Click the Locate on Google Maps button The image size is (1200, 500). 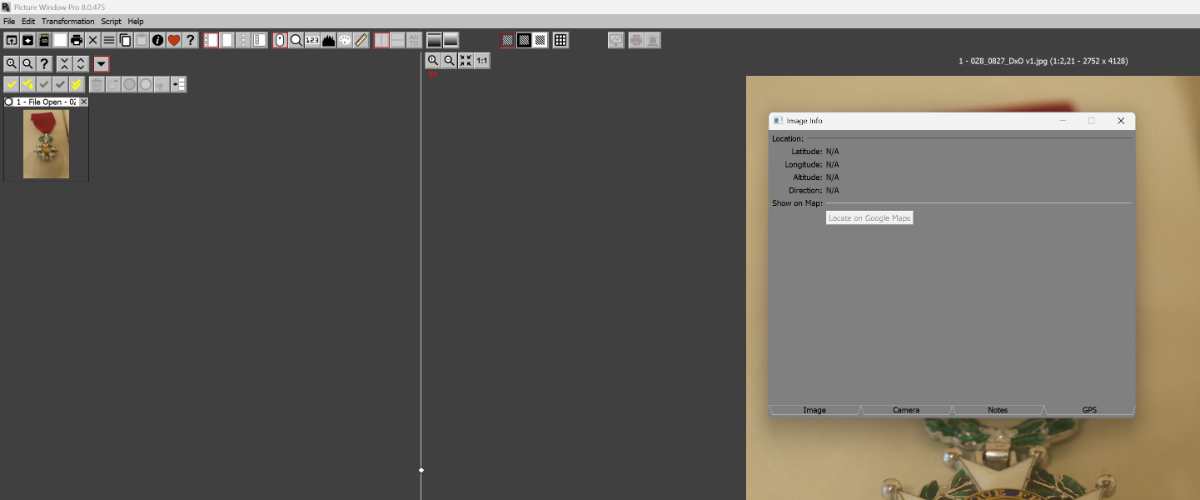(869, 218)
